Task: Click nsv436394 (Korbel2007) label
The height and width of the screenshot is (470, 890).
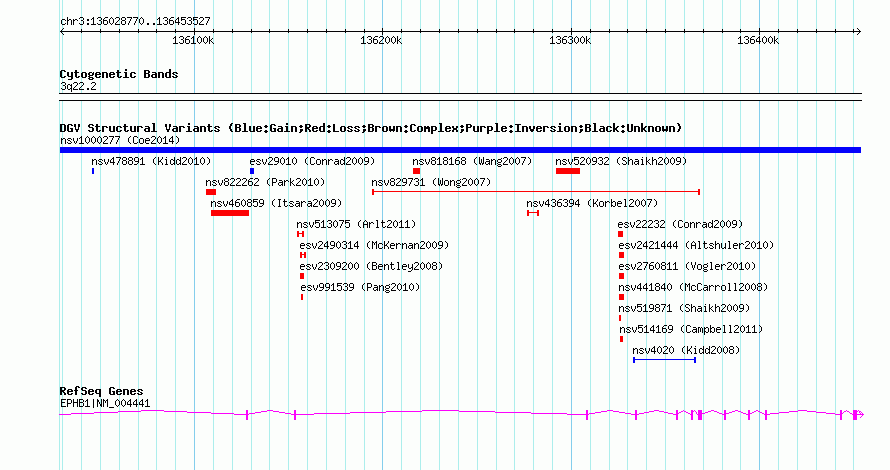Action: (592, 203)
